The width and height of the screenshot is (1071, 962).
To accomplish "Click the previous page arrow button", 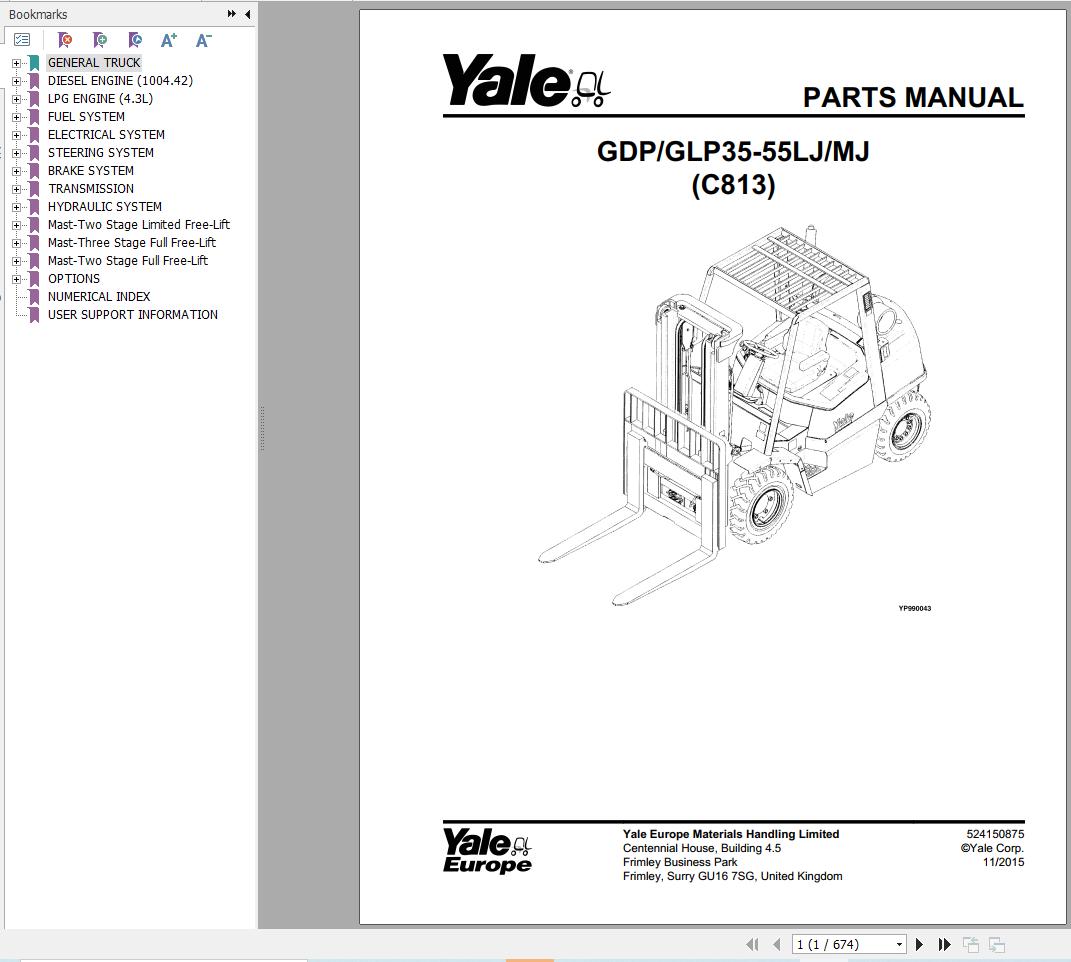I will (776, 943).
